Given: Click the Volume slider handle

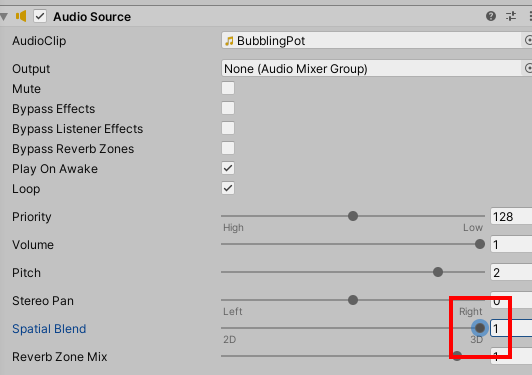Looking at the screenshot, I should click(x=480, y=244).
